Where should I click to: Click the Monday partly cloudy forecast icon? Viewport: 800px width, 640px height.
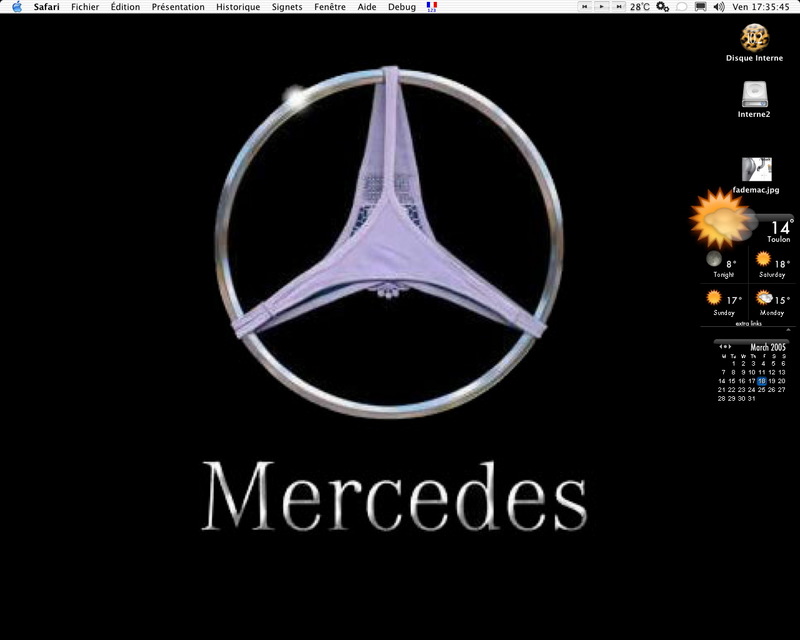pos(764,297)
